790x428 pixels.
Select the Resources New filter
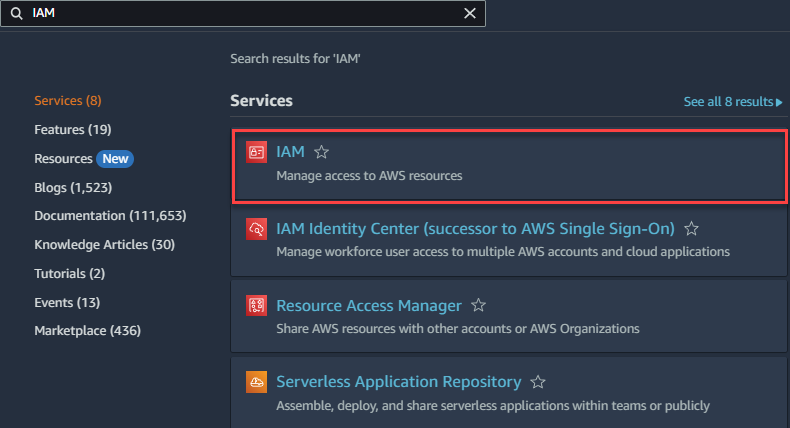(84, 159)
